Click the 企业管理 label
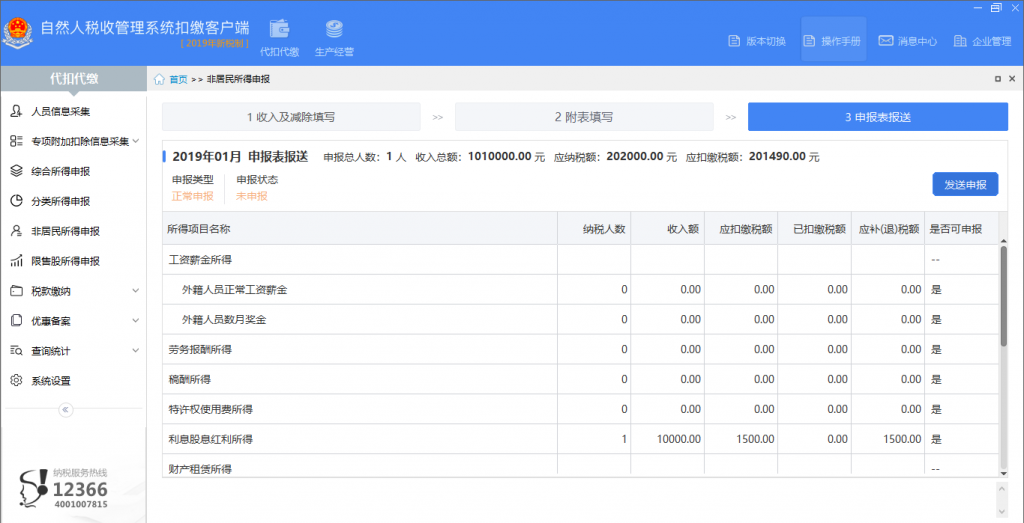 (991, 41)
